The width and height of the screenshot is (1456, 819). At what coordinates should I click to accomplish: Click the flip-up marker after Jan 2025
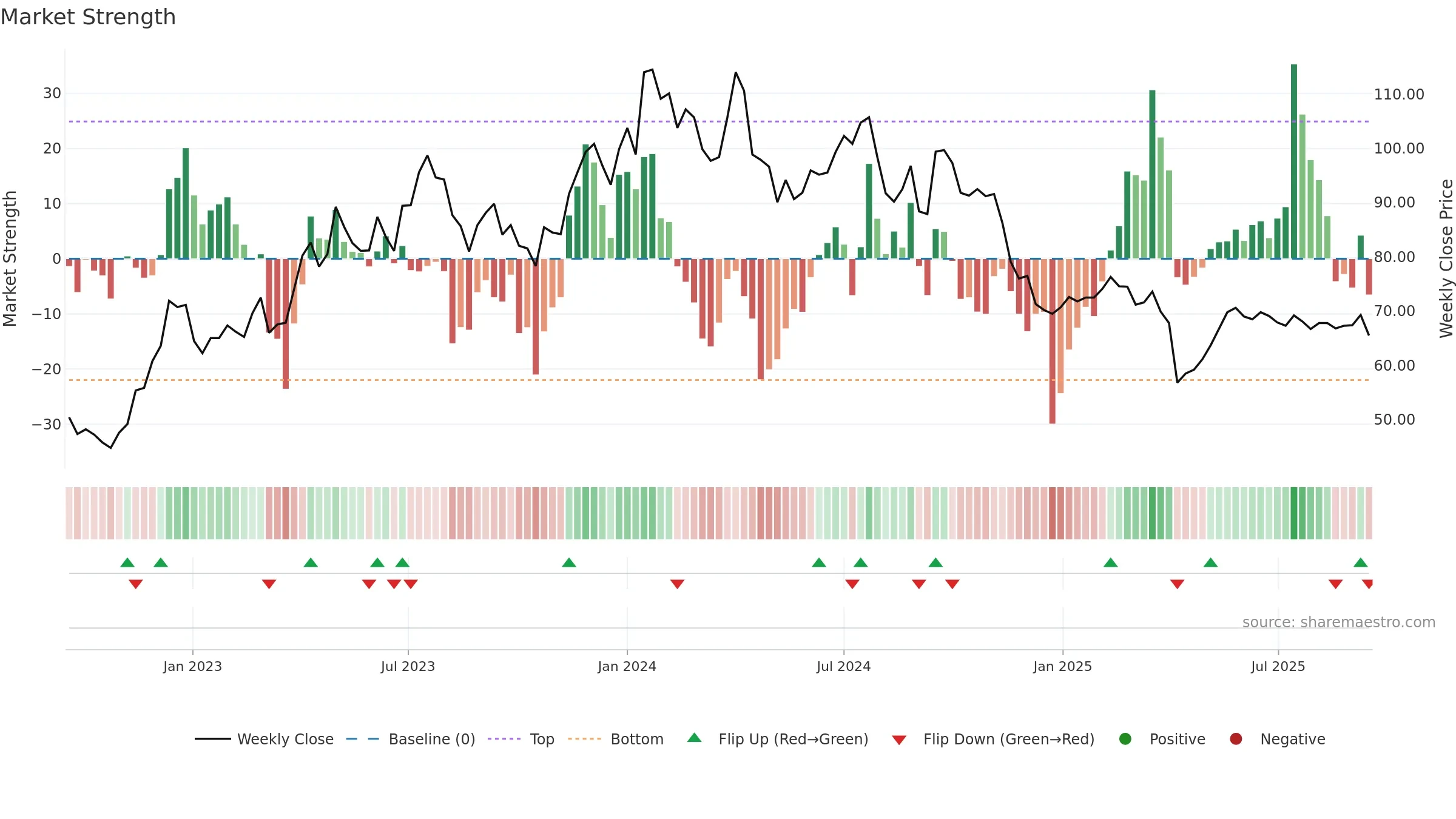pos(1111,562)
